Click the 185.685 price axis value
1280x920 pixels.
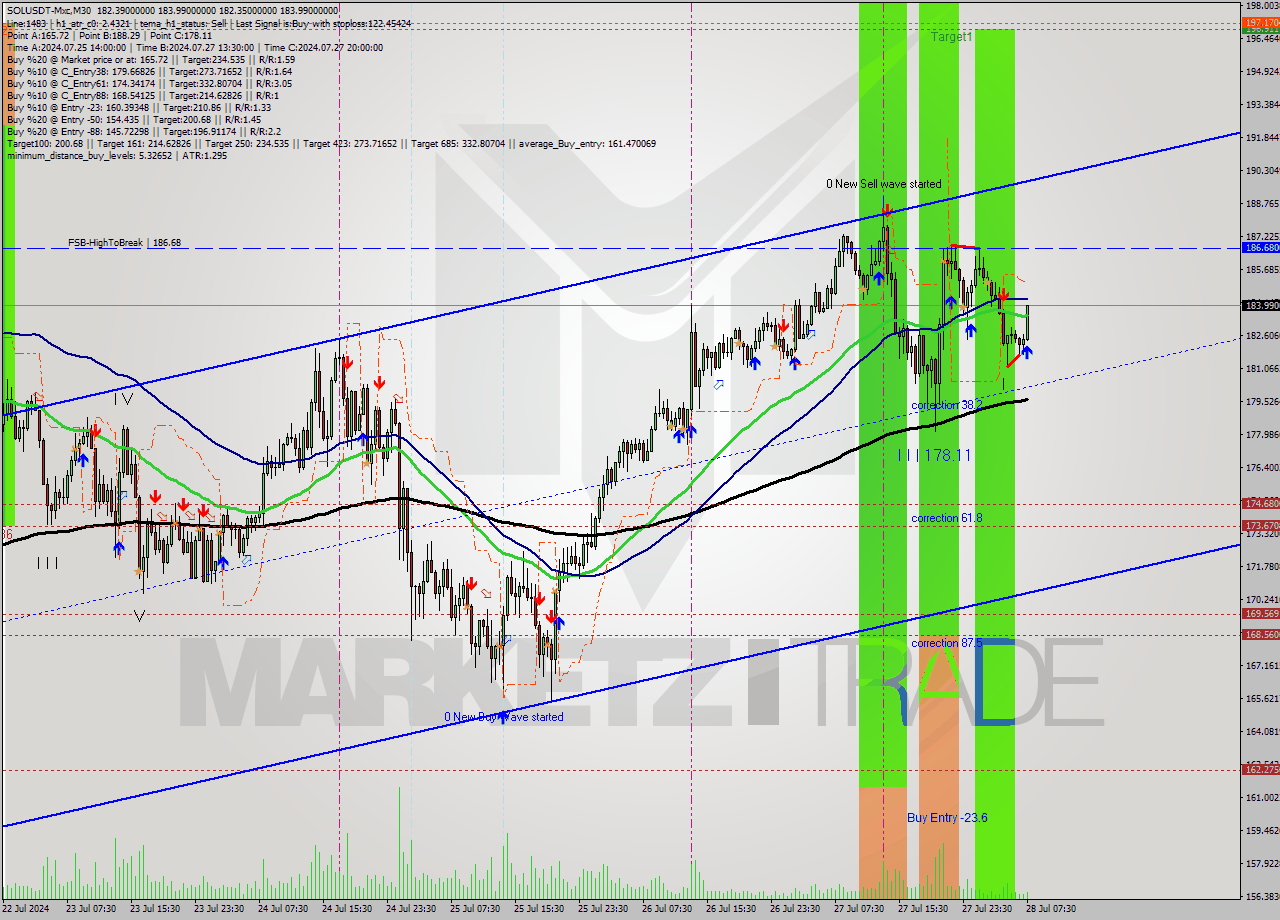(1261, 269)
